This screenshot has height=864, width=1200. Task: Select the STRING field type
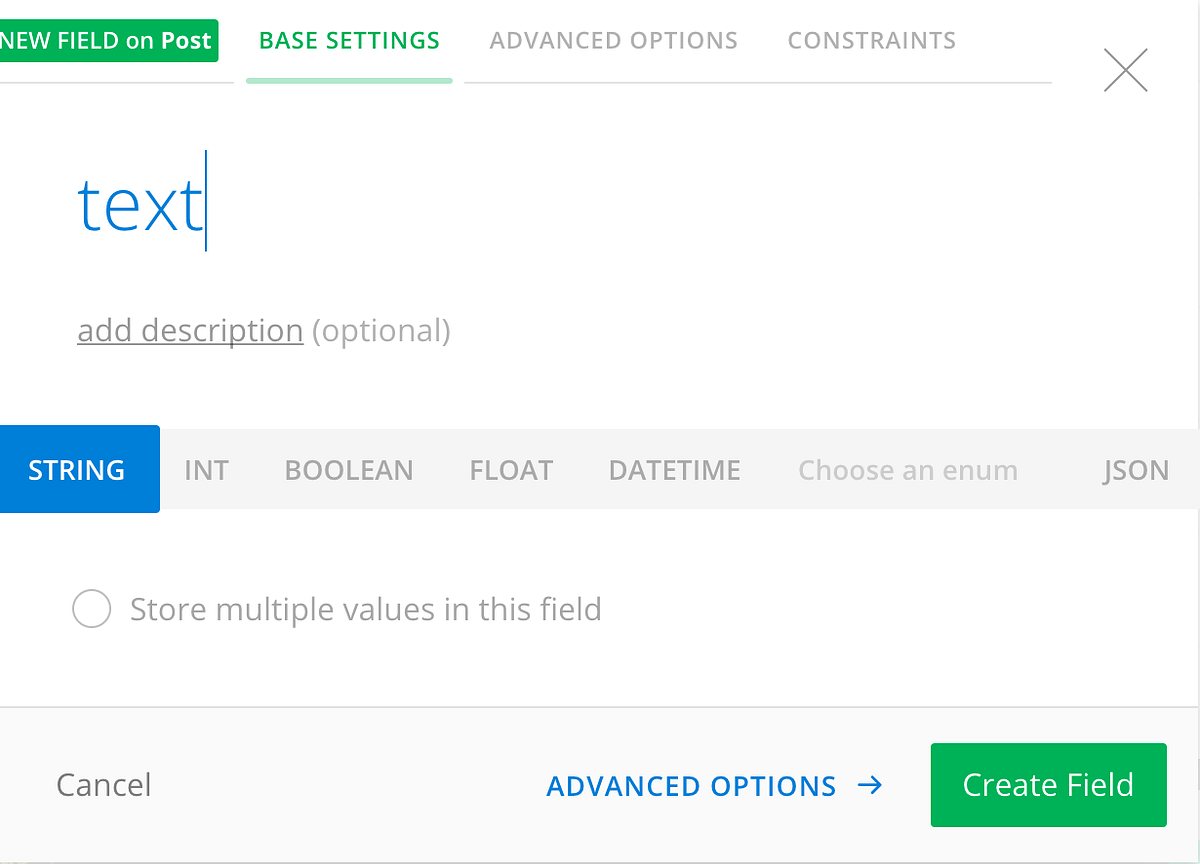tap(77, 470)
